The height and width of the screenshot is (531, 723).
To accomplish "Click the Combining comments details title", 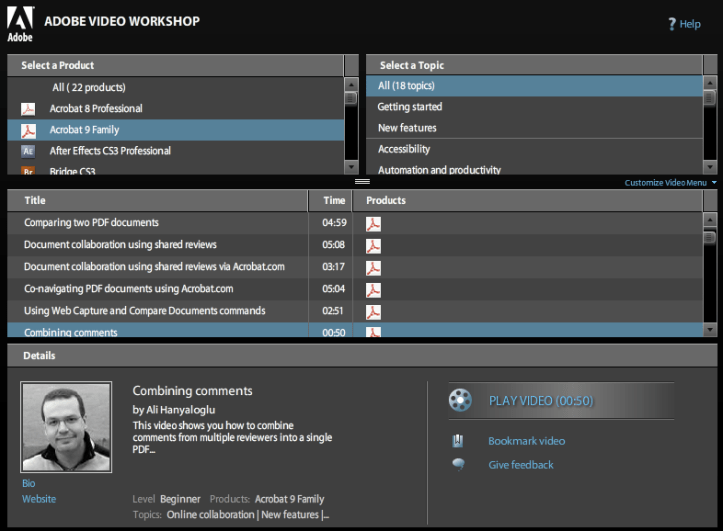I will click(192, 391).
